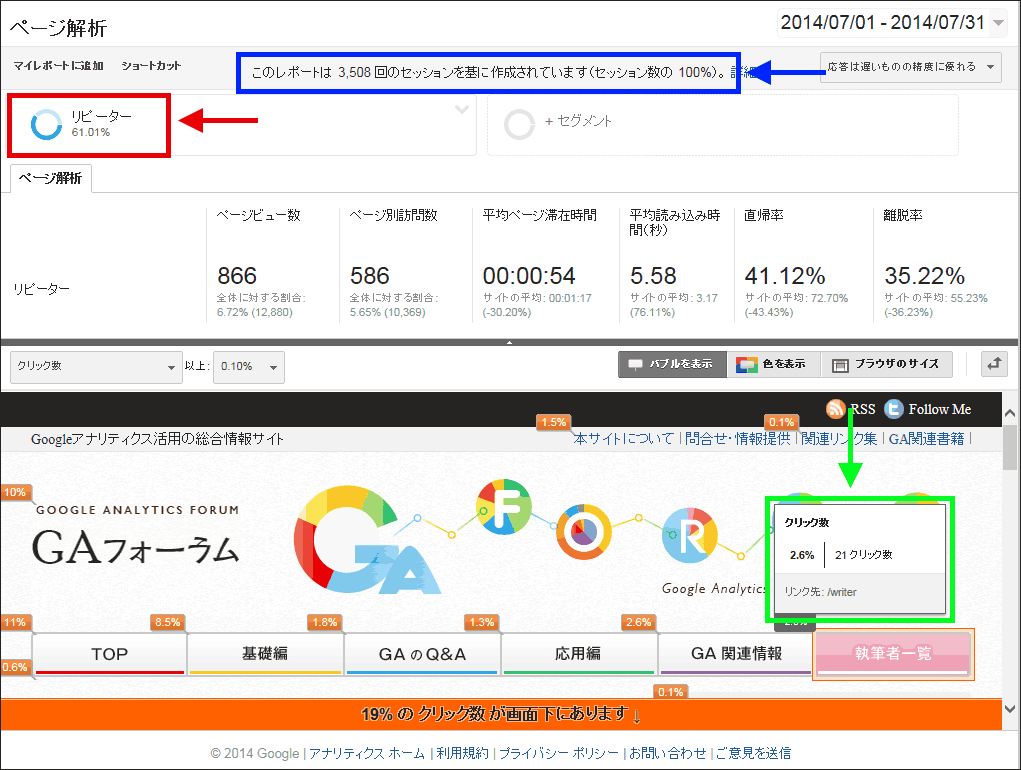Click the RSS feed icon
Viewport: 1021px width, 770px height.
click(x=835, y=409)
